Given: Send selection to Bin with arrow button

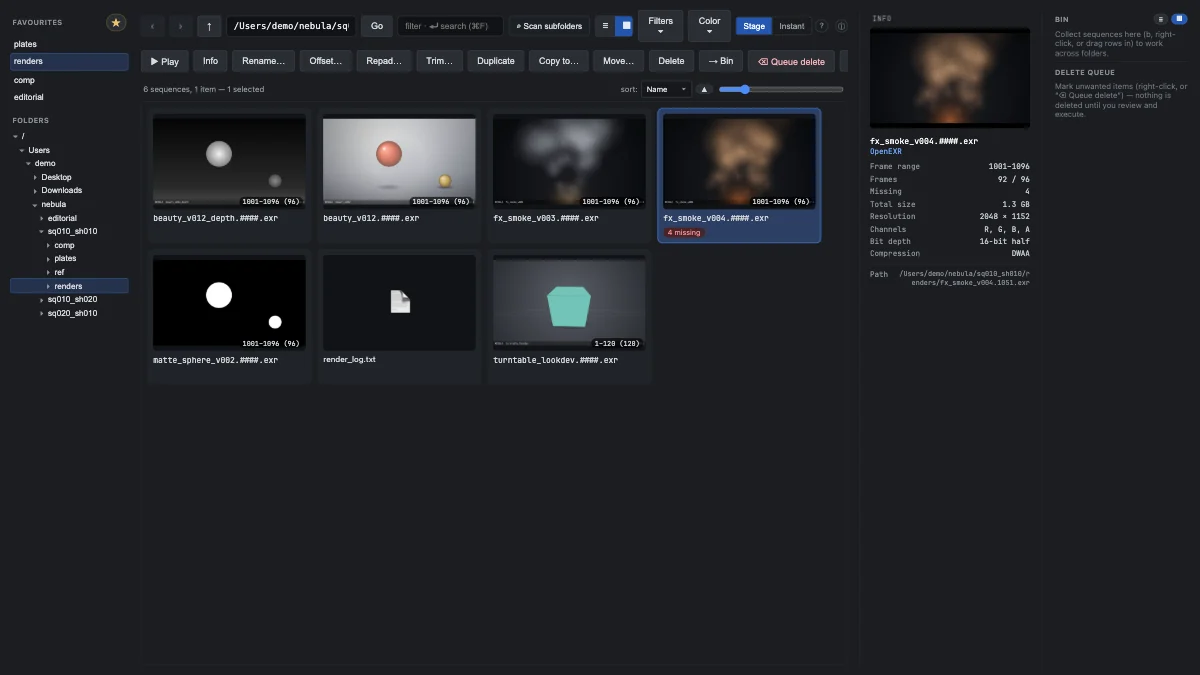Looking at the screenshot, I should (720, 61).
